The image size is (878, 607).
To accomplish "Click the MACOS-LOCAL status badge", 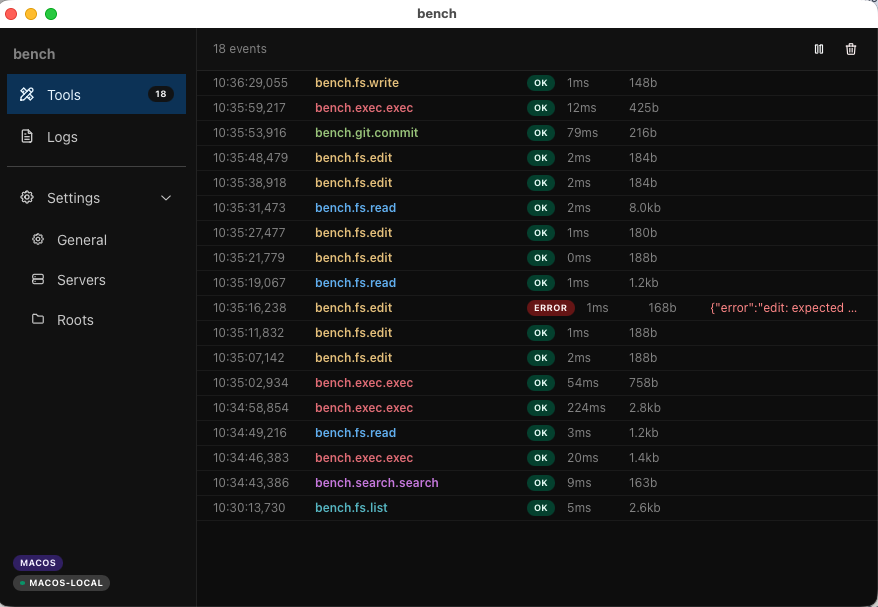I will pos(62,583).
